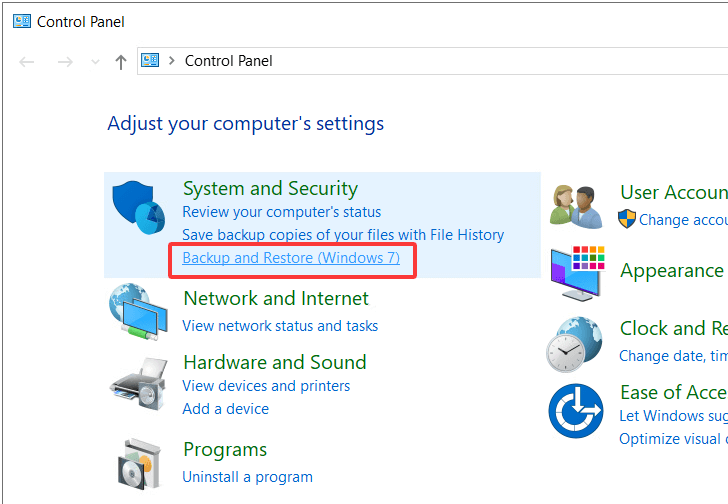The height and width of the screenshot is (504, 728).
Task: Open View network status and tasks
Action: [x=280, y=325]
